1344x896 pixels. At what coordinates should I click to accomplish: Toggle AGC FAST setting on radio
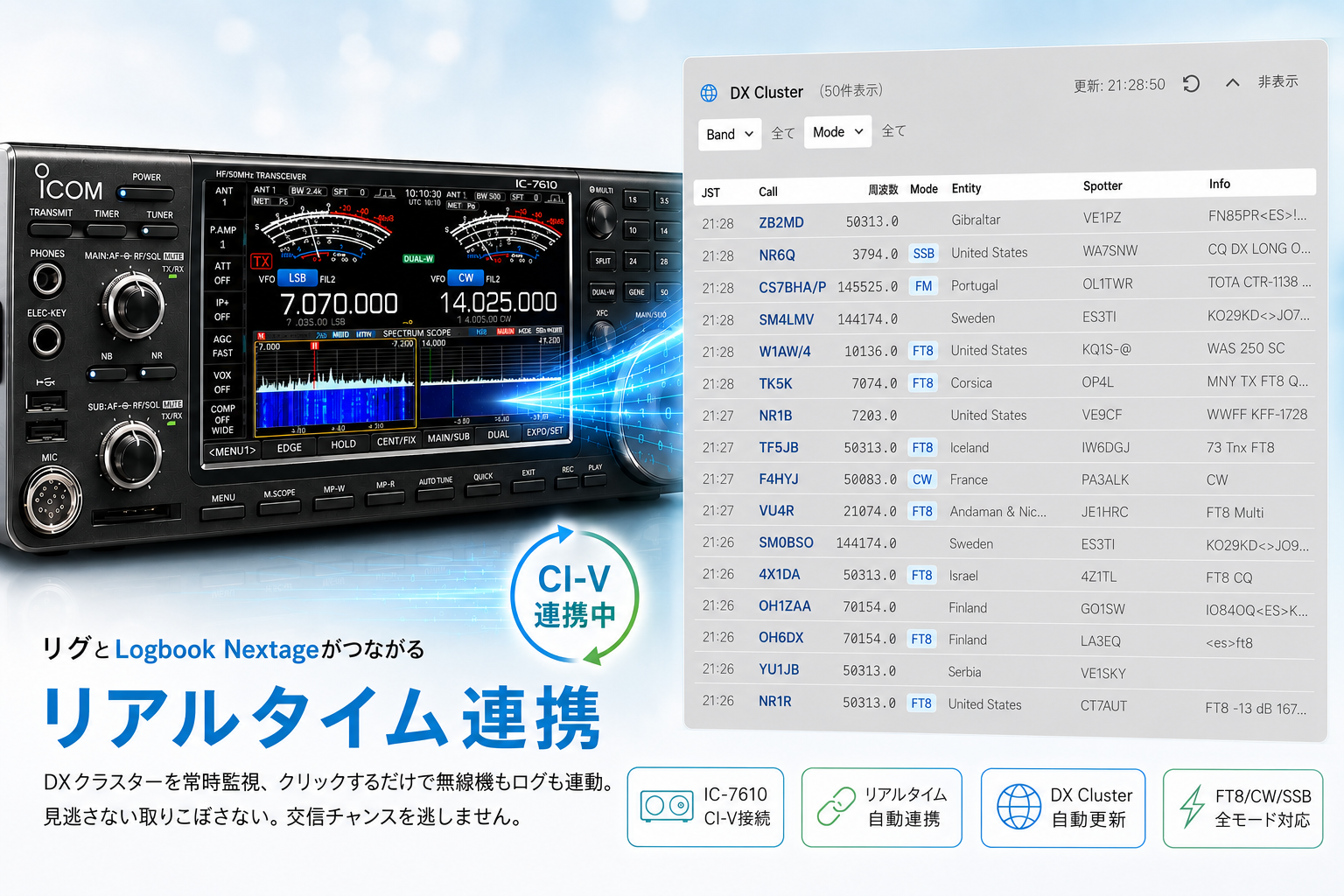point(223,346)
